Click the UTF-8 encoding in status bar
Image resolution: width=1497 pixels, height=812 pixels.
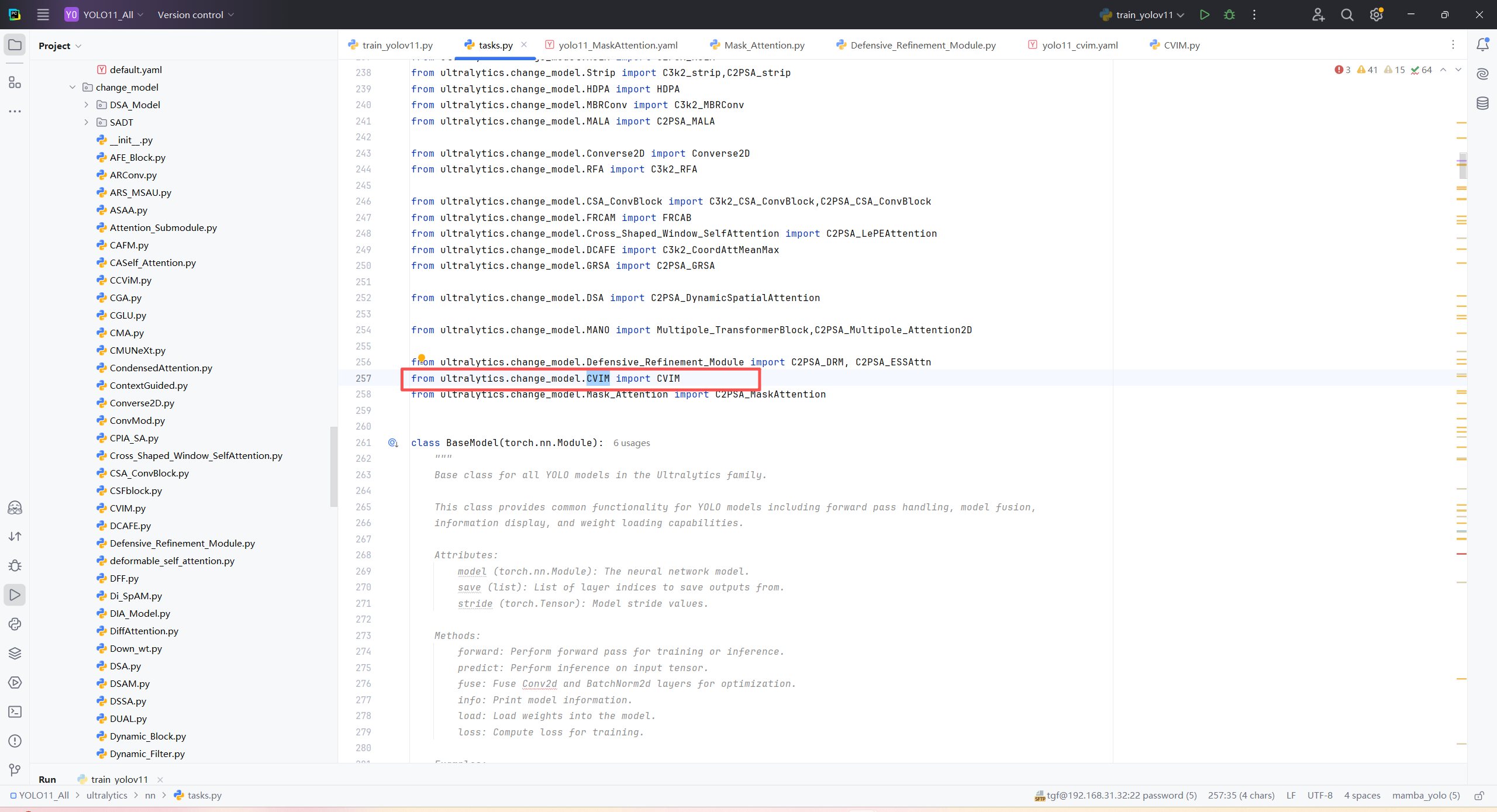coord(1319,796)
